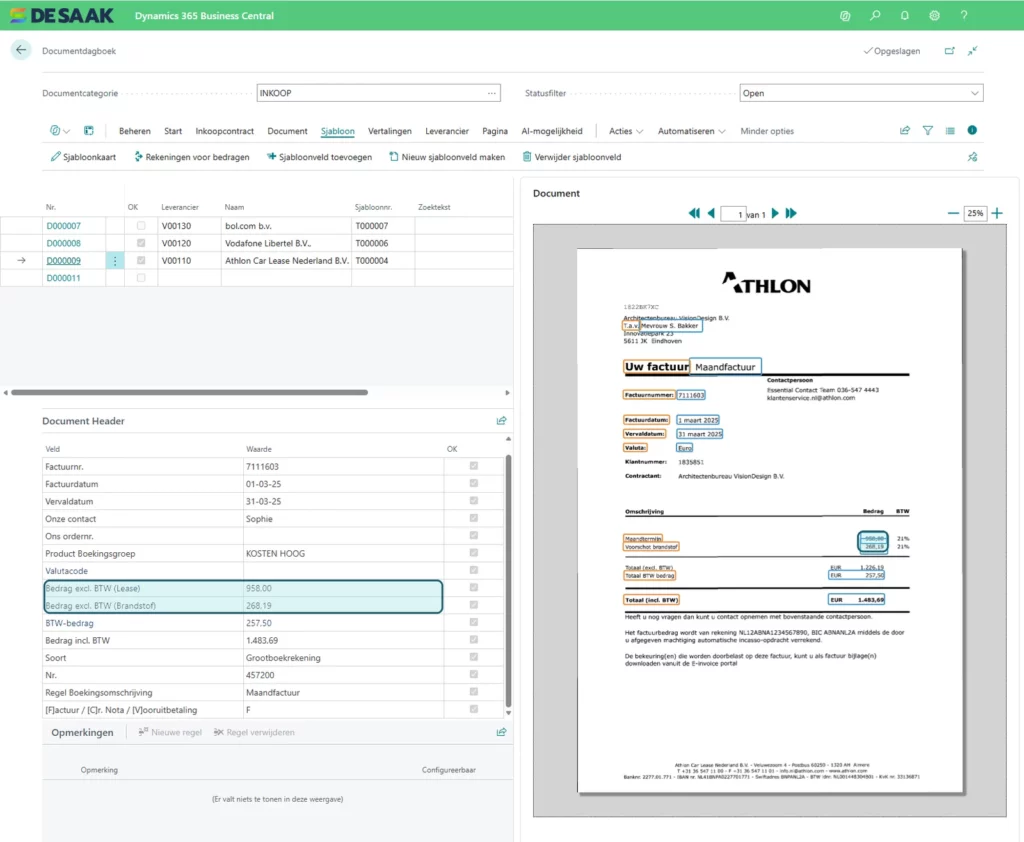
Task: Share the list via share icon
Action: pos(904,131)
